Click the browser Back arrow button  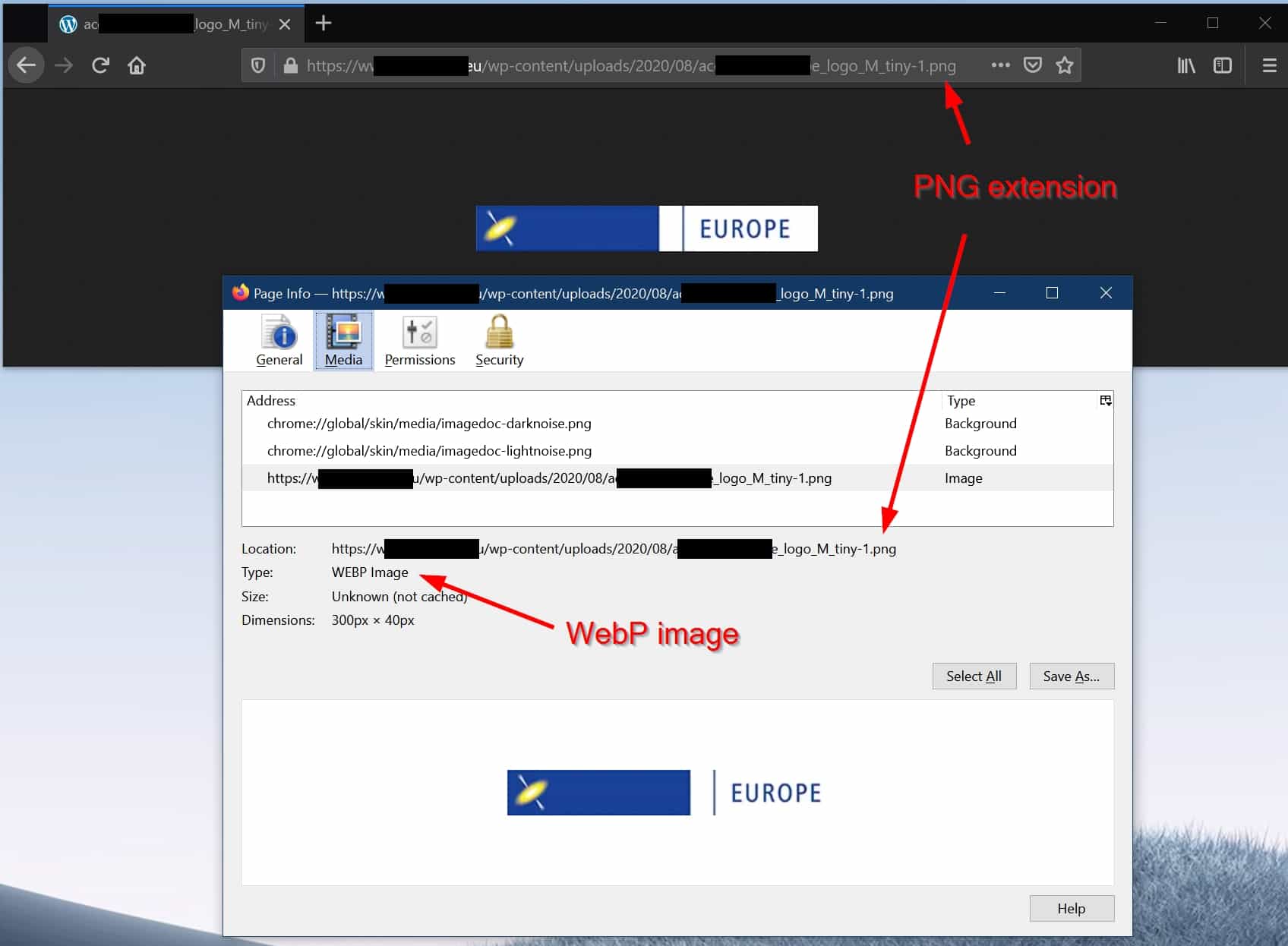coord(27,65)
